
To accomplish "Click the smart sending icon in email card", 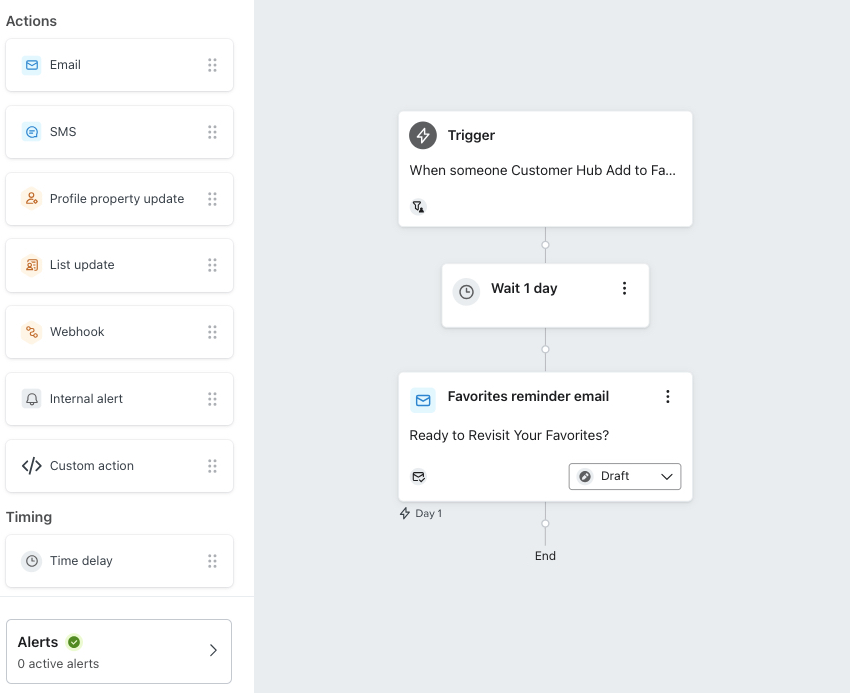I will pyautogui.click(x=418, y=477).
